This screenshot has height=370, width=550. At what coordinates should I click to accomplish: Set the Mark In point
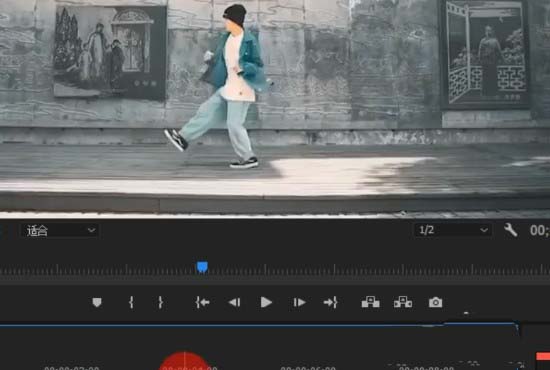point(131,302)
